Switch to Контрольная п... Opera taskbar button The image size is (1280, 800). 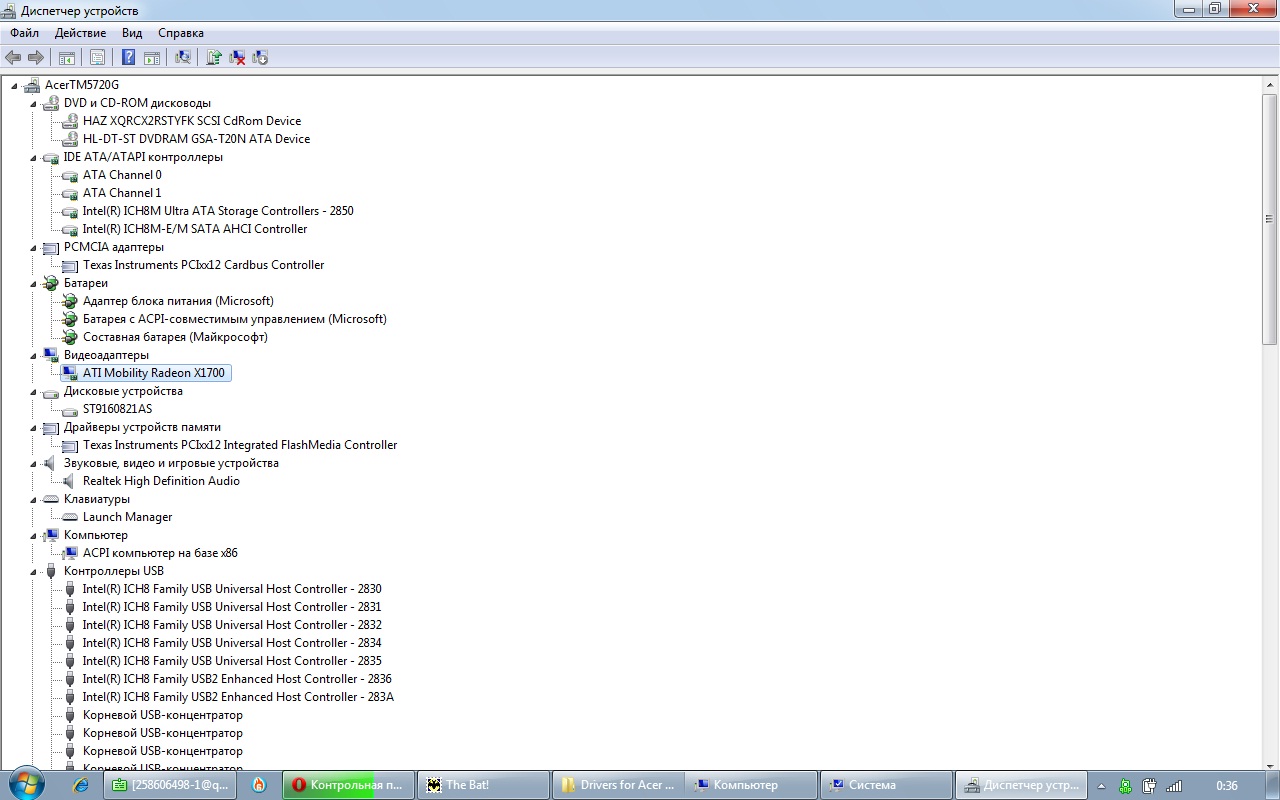348,785
